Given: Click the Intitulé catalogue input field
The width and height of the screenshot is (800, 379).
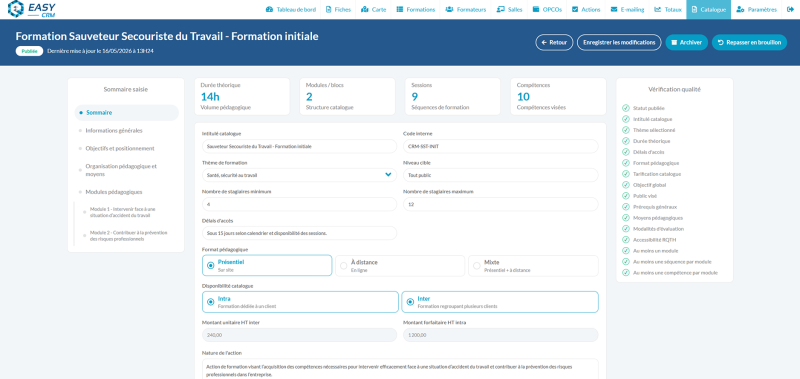Looking at the screenshot, I should pyautogui.click(x=299, y=146).
